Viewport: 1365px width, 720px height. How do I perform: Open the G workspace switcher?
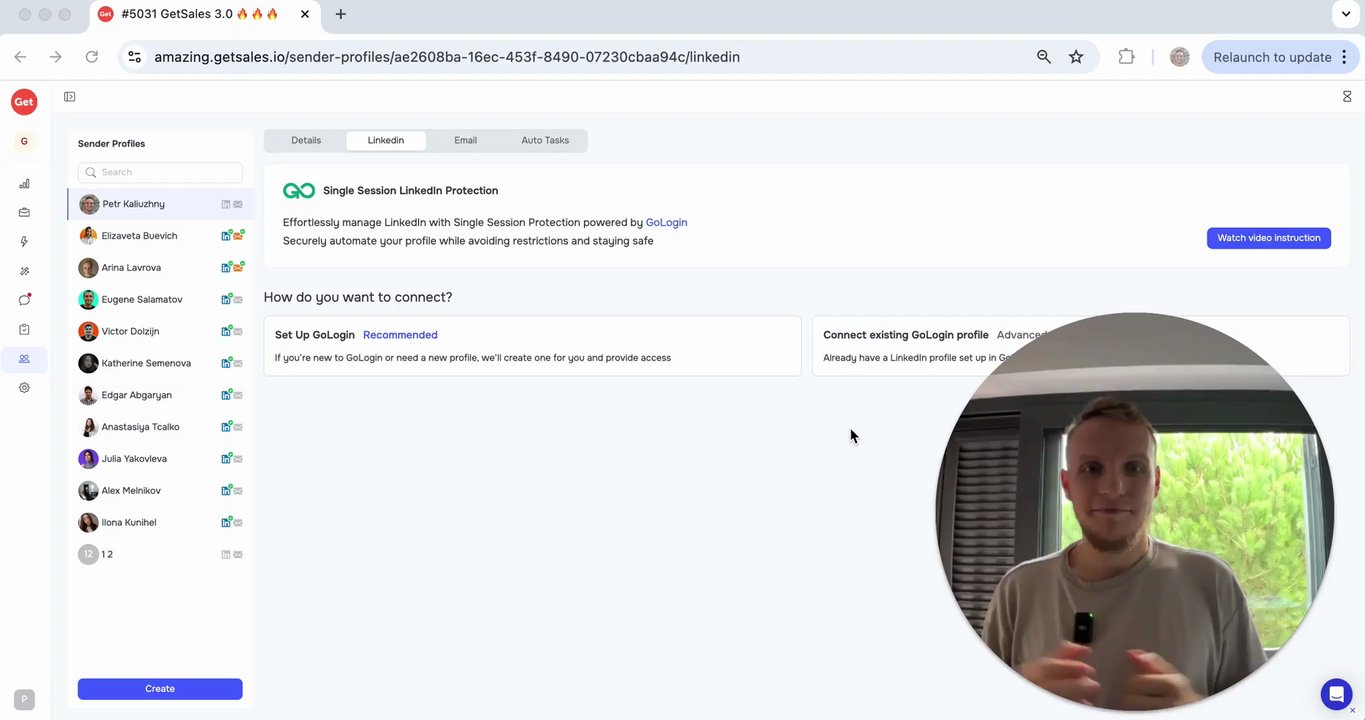[24, 141]
